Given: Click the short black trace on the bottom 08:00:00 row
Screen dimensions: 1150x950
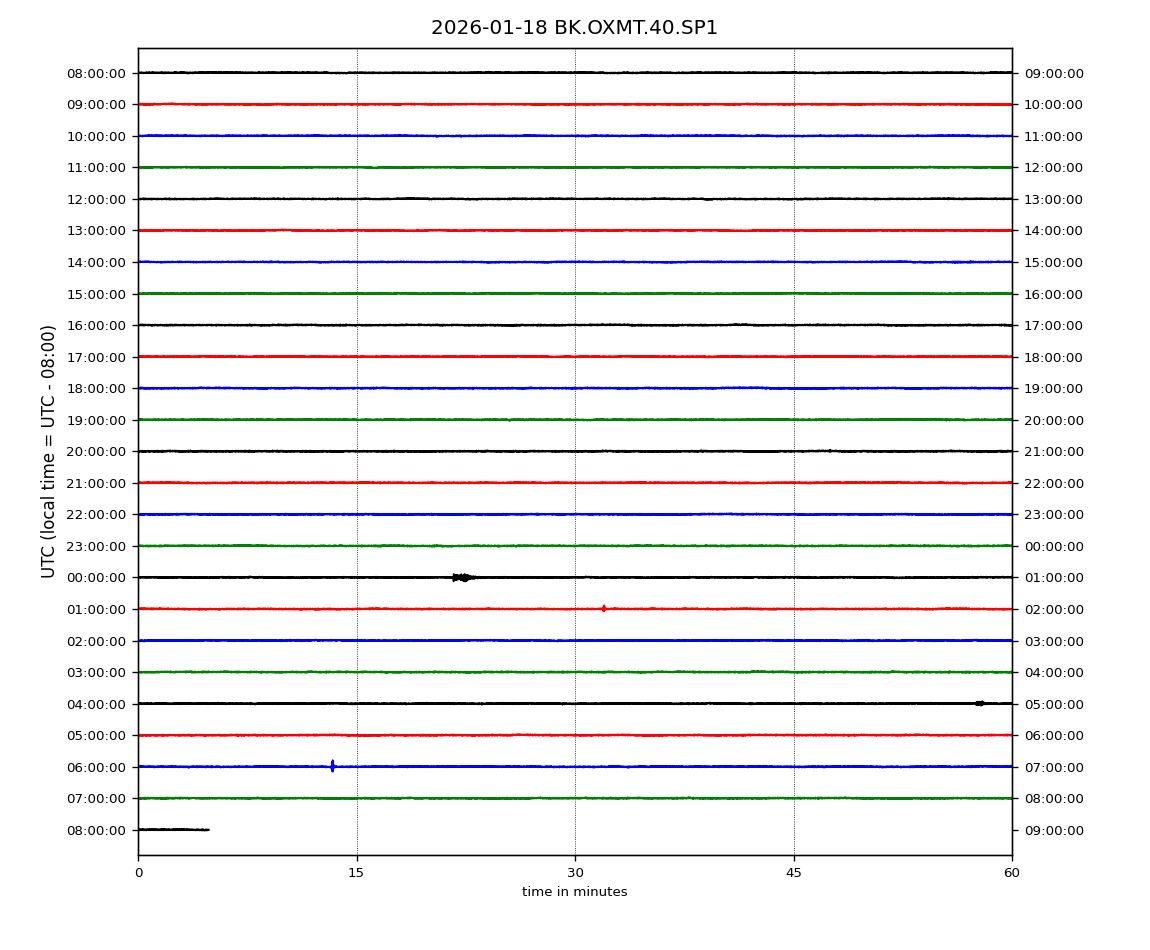Looking at the screenshot, I should [x=173, y=829].
